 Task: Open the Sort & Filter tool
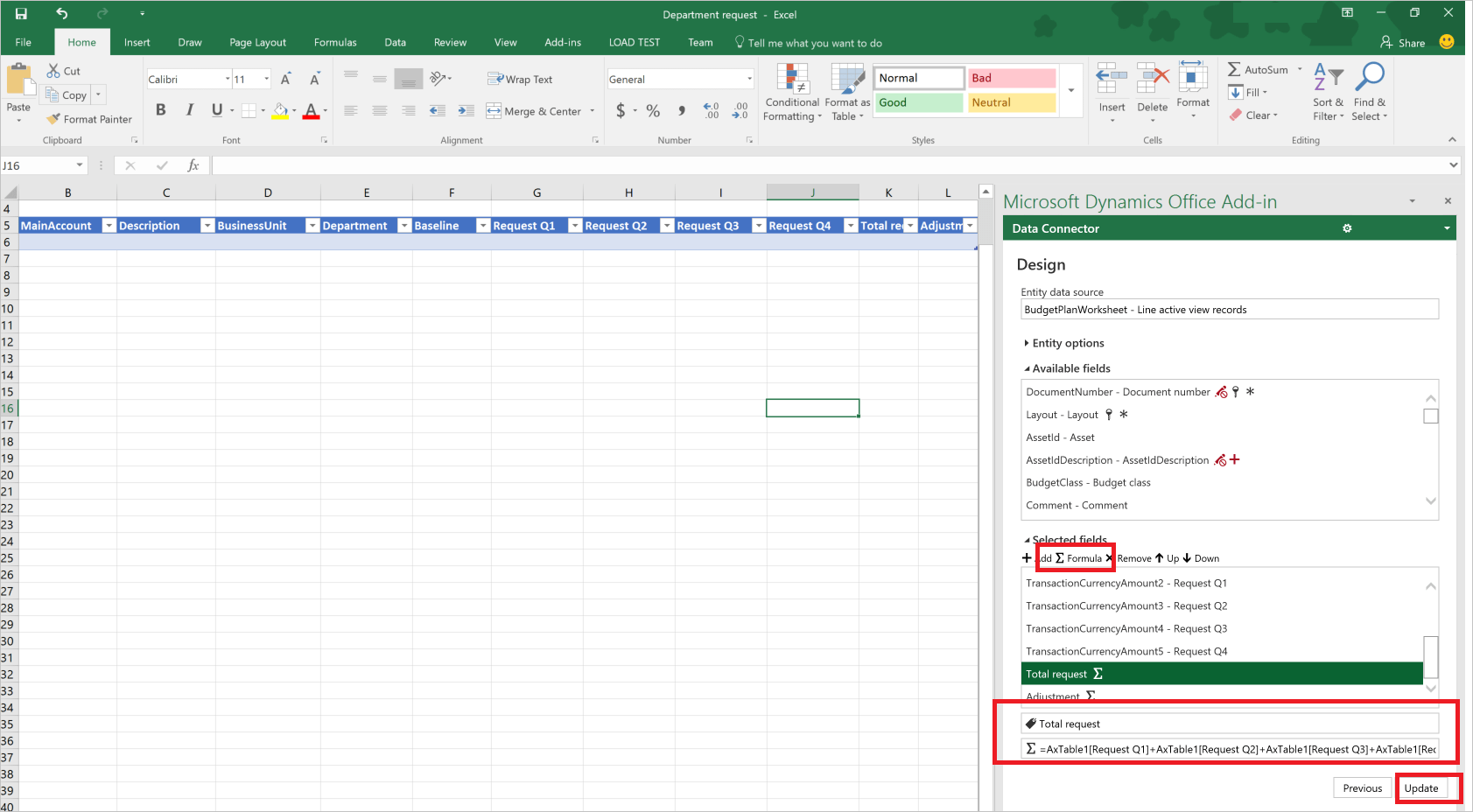[x=1327, y=92]
